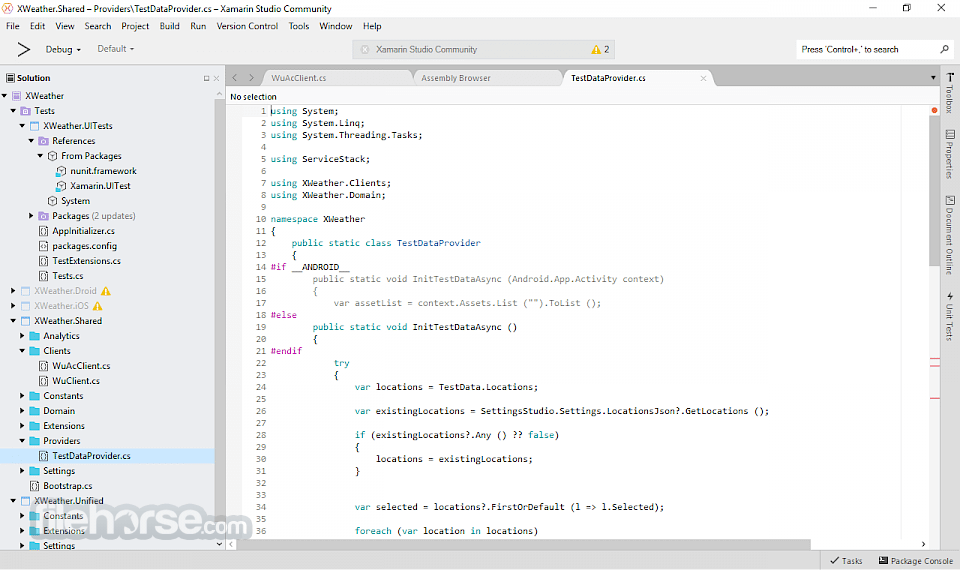Open the Debug configuration dropdown
The image size is (960, 570).
63,50
